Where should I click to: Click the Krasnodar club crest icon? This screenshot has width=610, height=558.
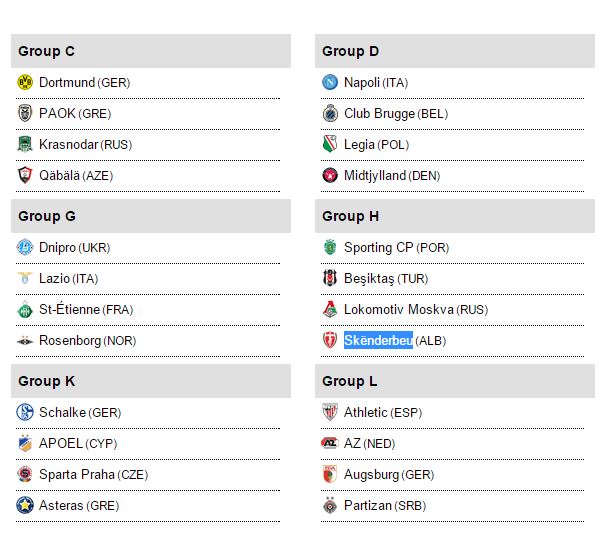click(x=25, y=144)
